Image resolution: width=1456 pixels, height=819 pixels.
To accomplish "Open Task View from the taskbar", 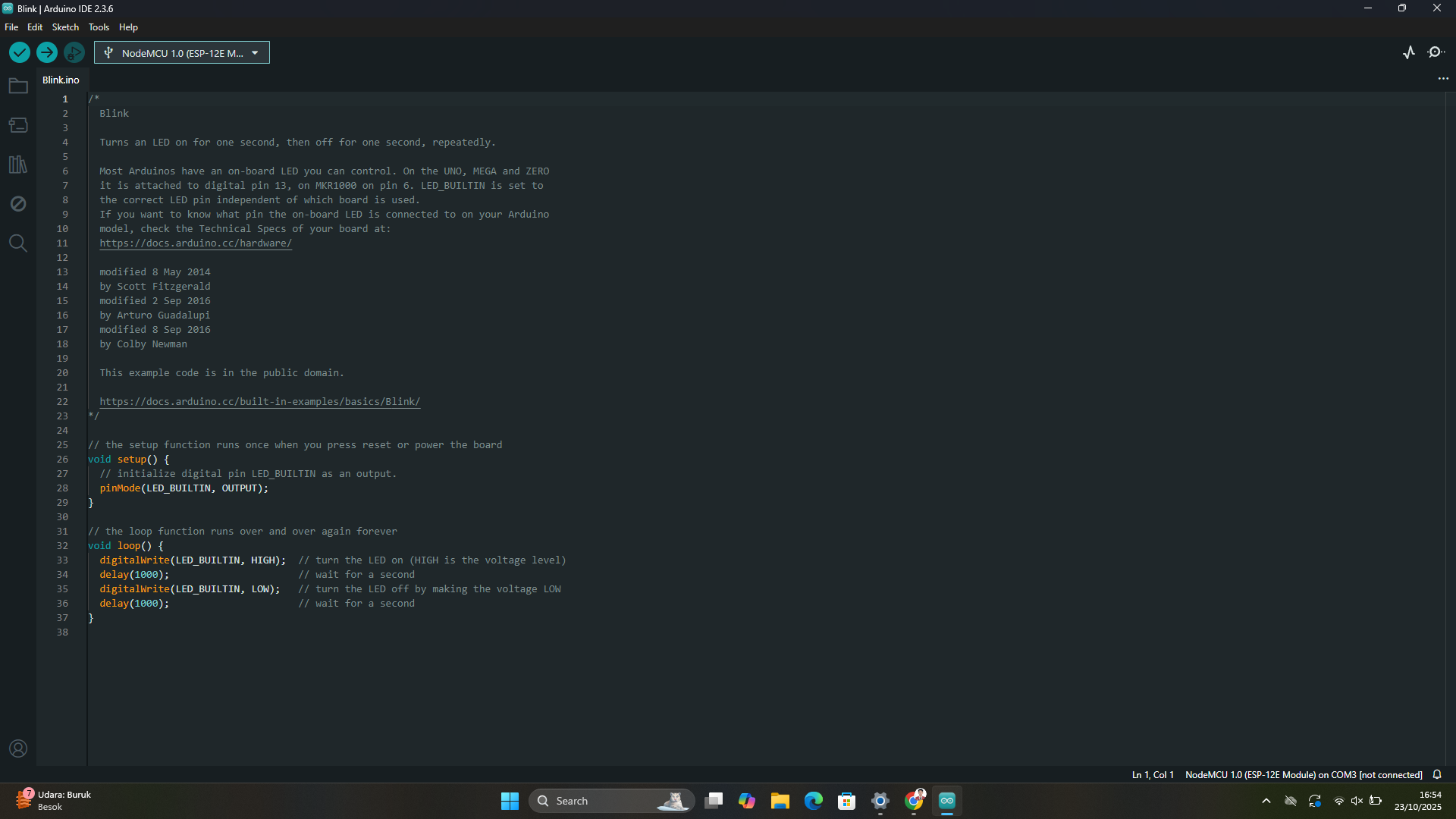I will tap(714, 801).
